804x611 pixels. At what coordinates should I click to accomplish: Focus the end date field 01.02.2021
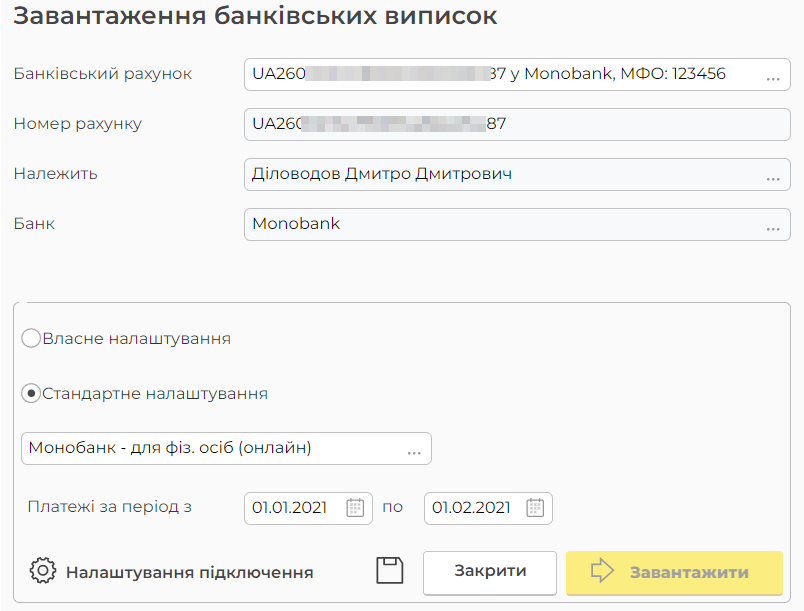click(470, 508)
